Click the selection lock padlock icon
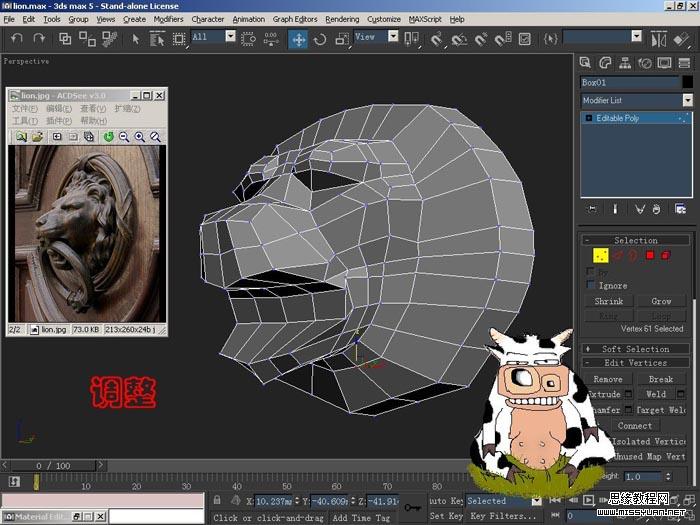 click(217, 500)
